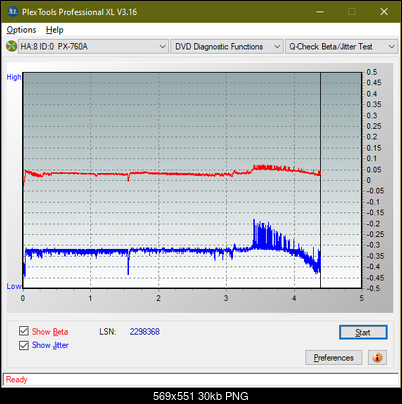Click the PlexTools Professional XL V3.16 title
The image size is (402, 404).
pos(79,12)
